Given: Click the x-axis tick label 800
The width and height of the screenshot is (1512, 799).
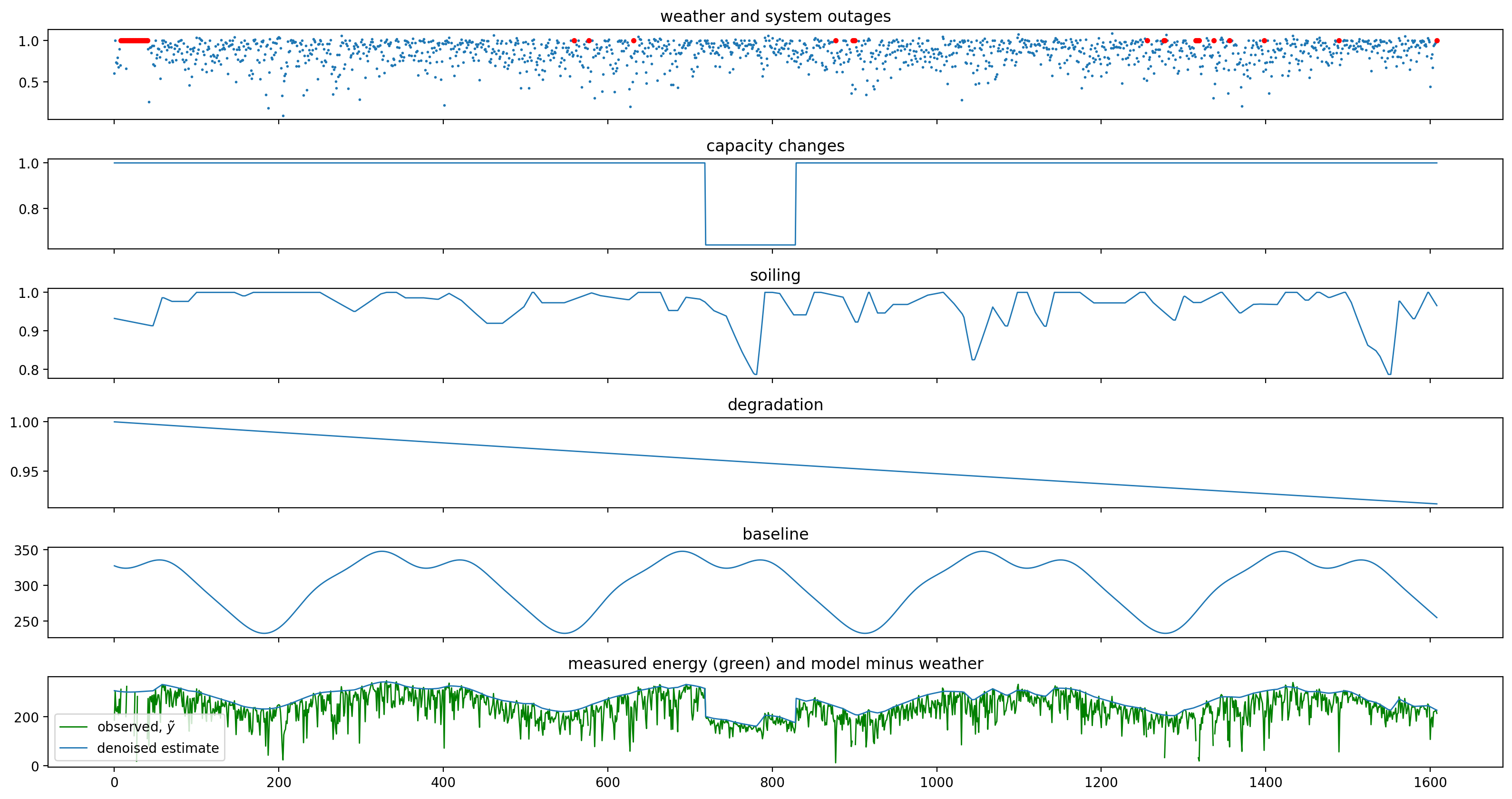Looking at the screenshot, I should [772, 782].
